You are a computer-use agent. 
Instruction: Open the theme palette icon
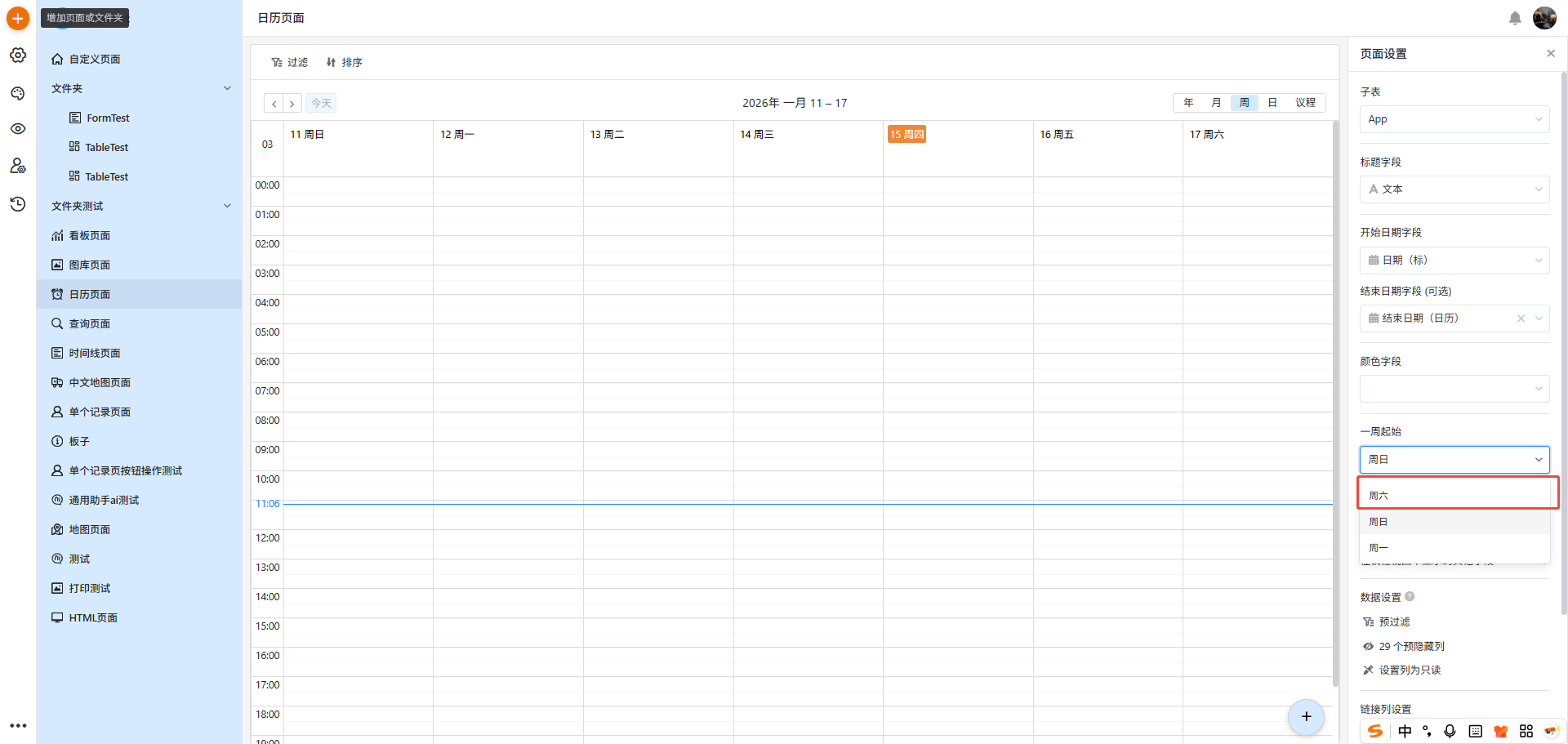[x=18, y=93]
